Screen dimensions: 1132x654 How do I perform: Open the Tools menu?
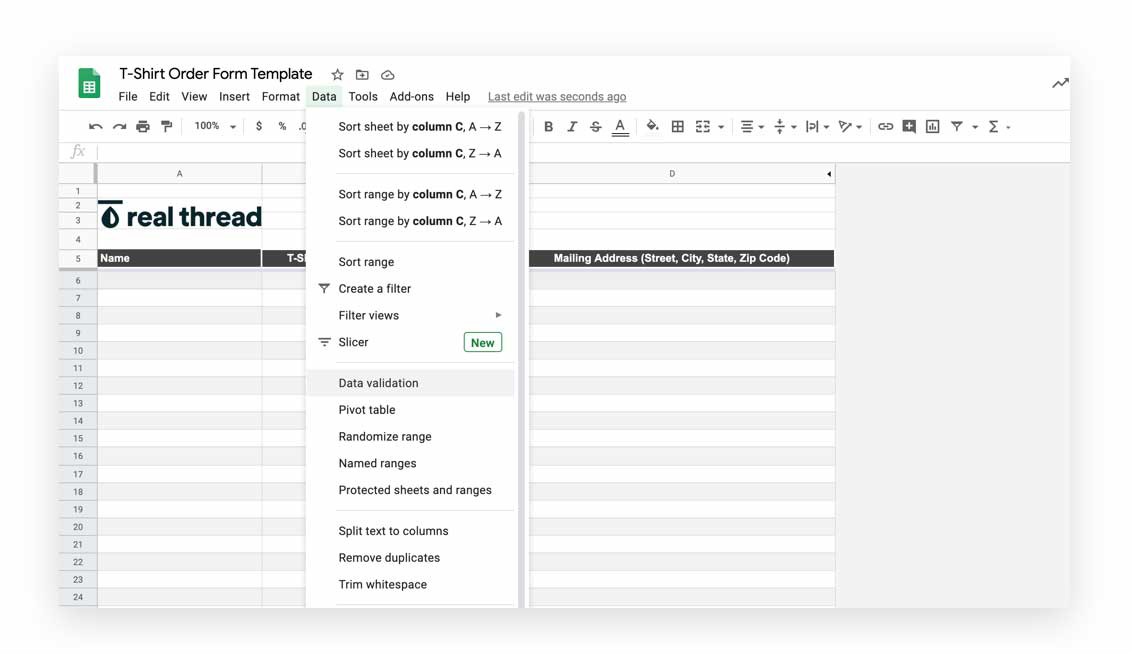363,96
